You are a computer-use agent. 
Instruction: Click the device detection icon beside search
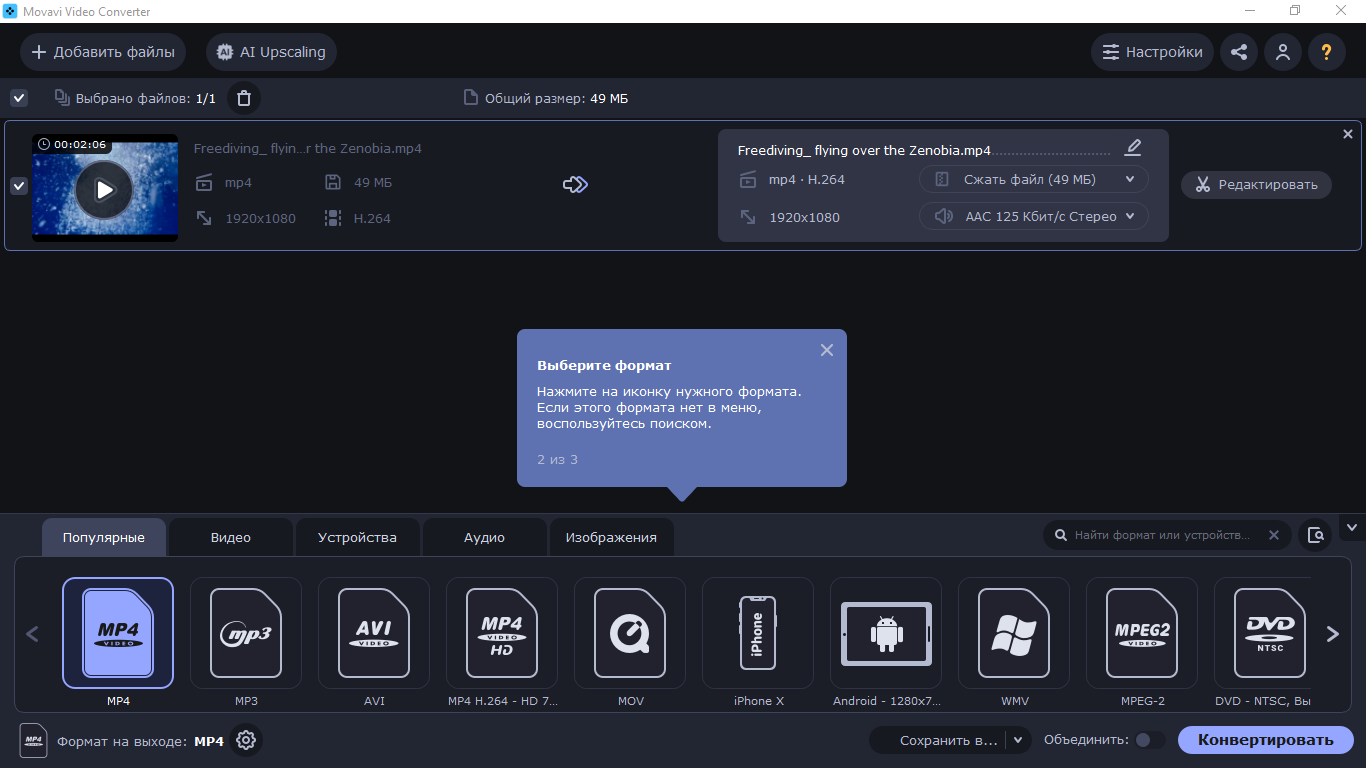tap(1316, 535)
